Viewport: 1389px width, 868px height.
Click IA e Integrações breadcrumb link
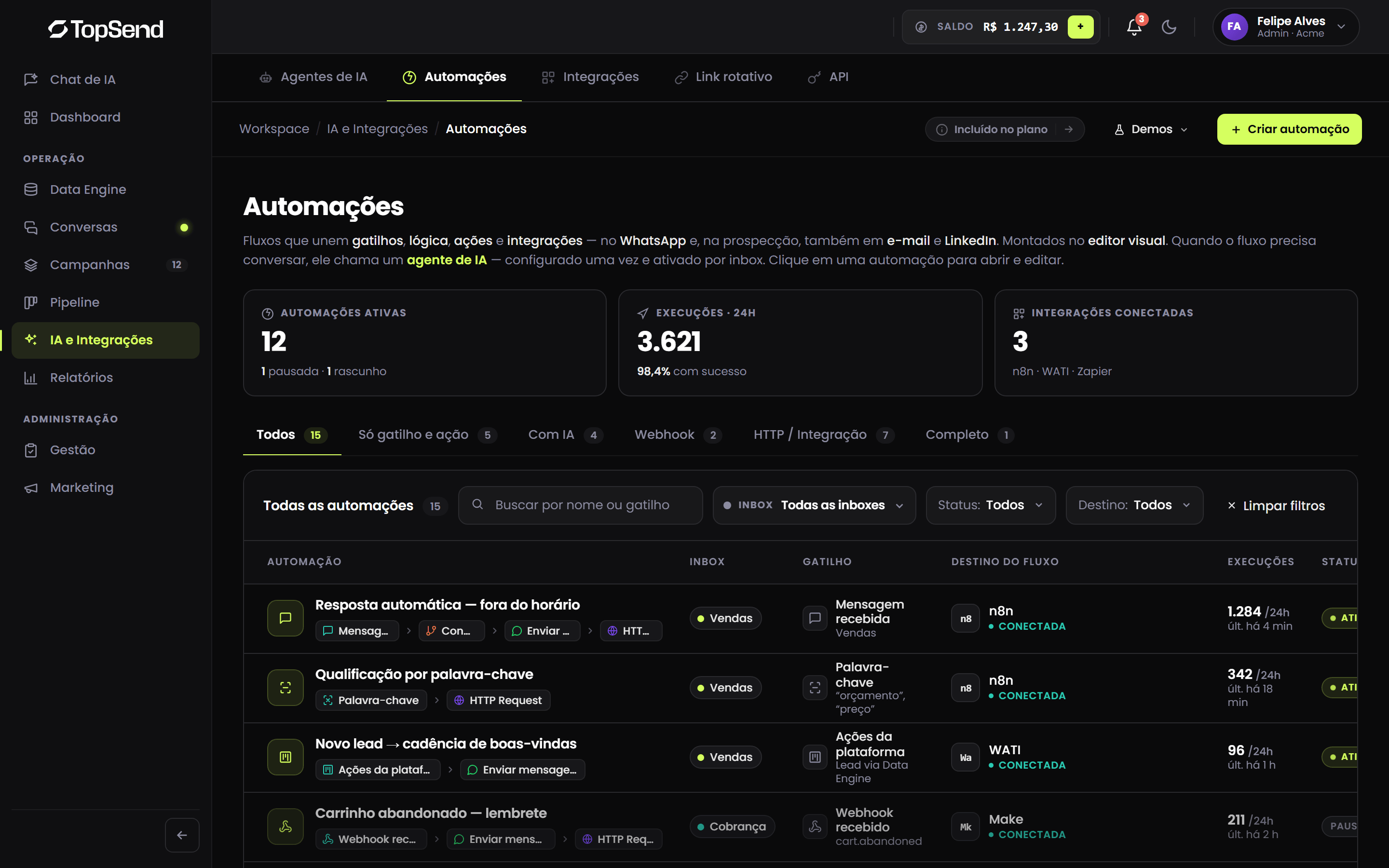coord(377,129)
